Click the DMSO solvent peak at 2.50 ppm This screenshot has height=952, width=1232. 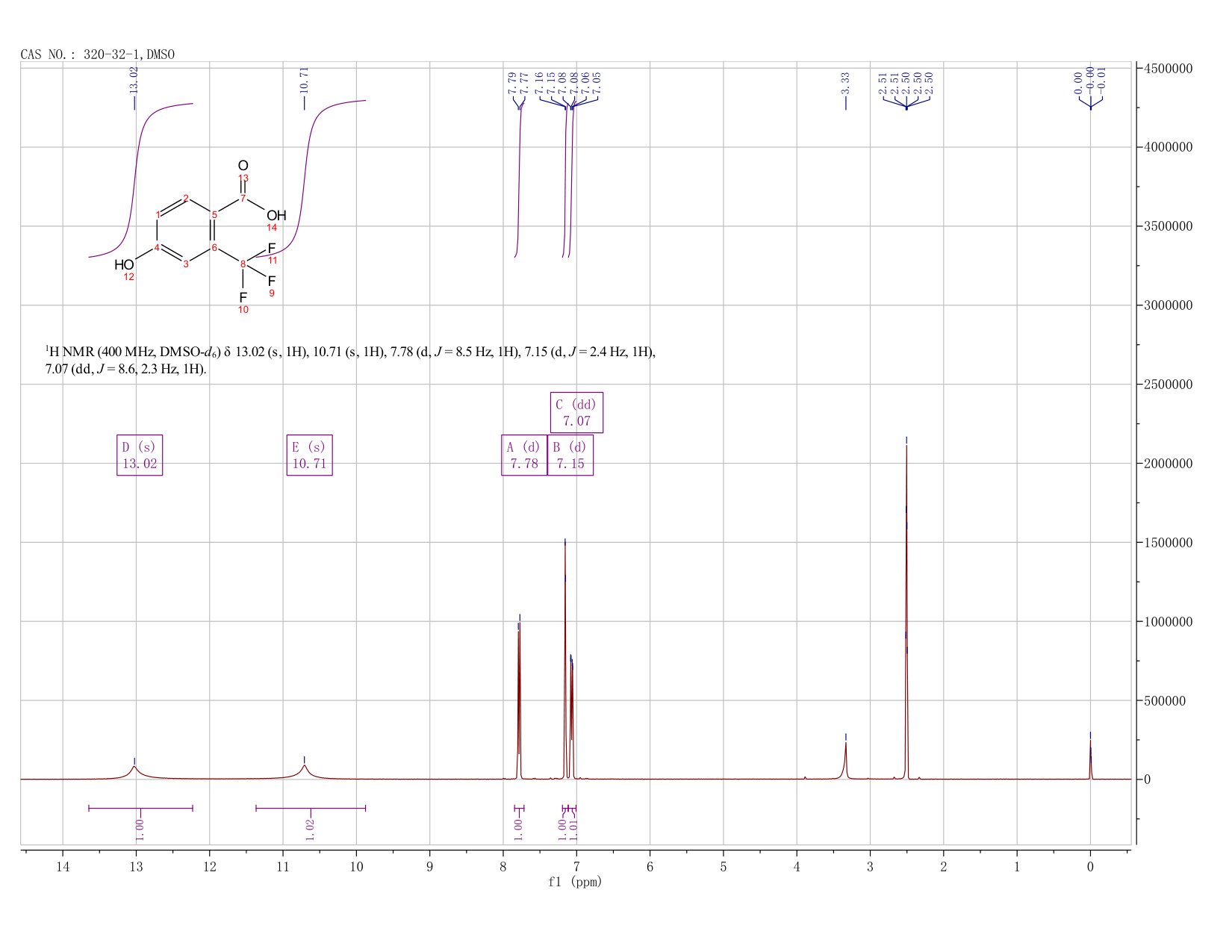pos(906,612)
